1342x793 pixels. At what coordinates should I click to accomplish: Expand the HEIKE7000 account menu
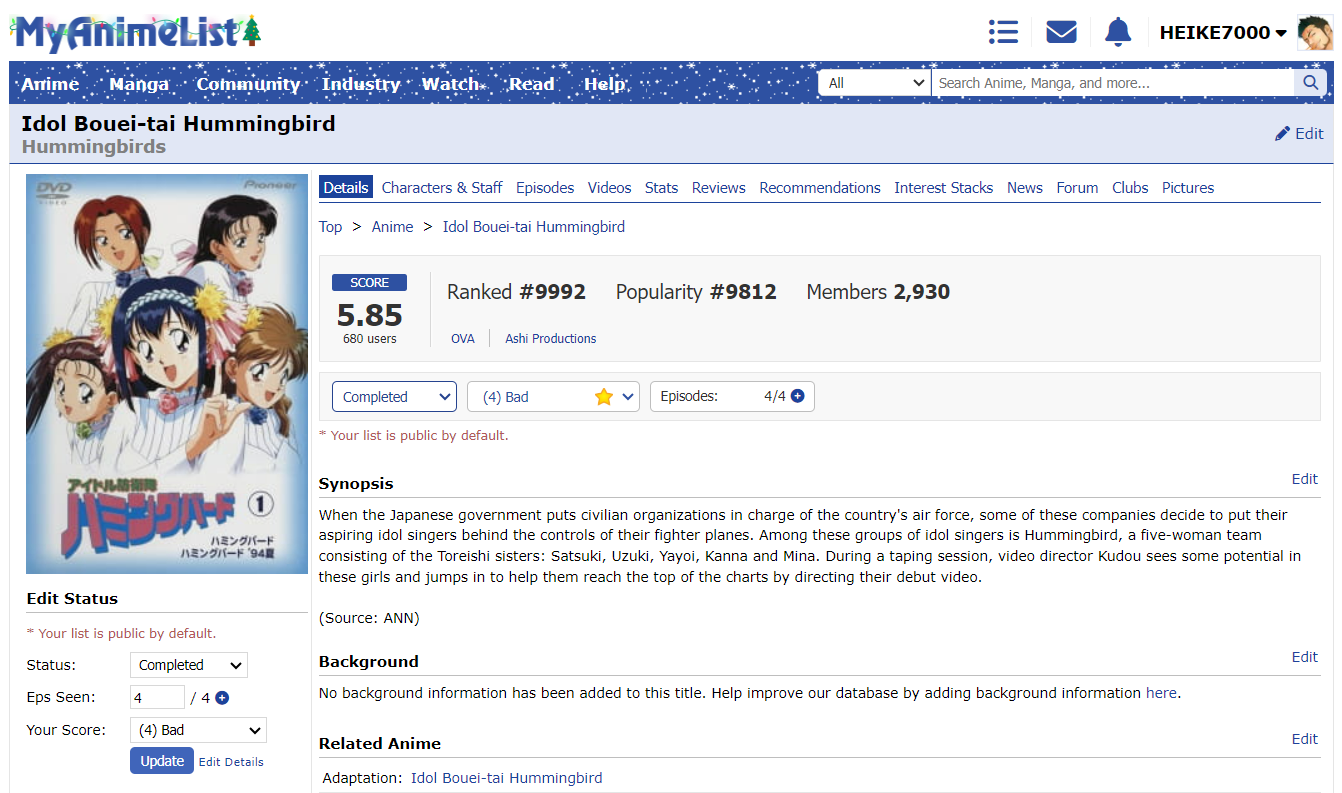(1222, 33)
